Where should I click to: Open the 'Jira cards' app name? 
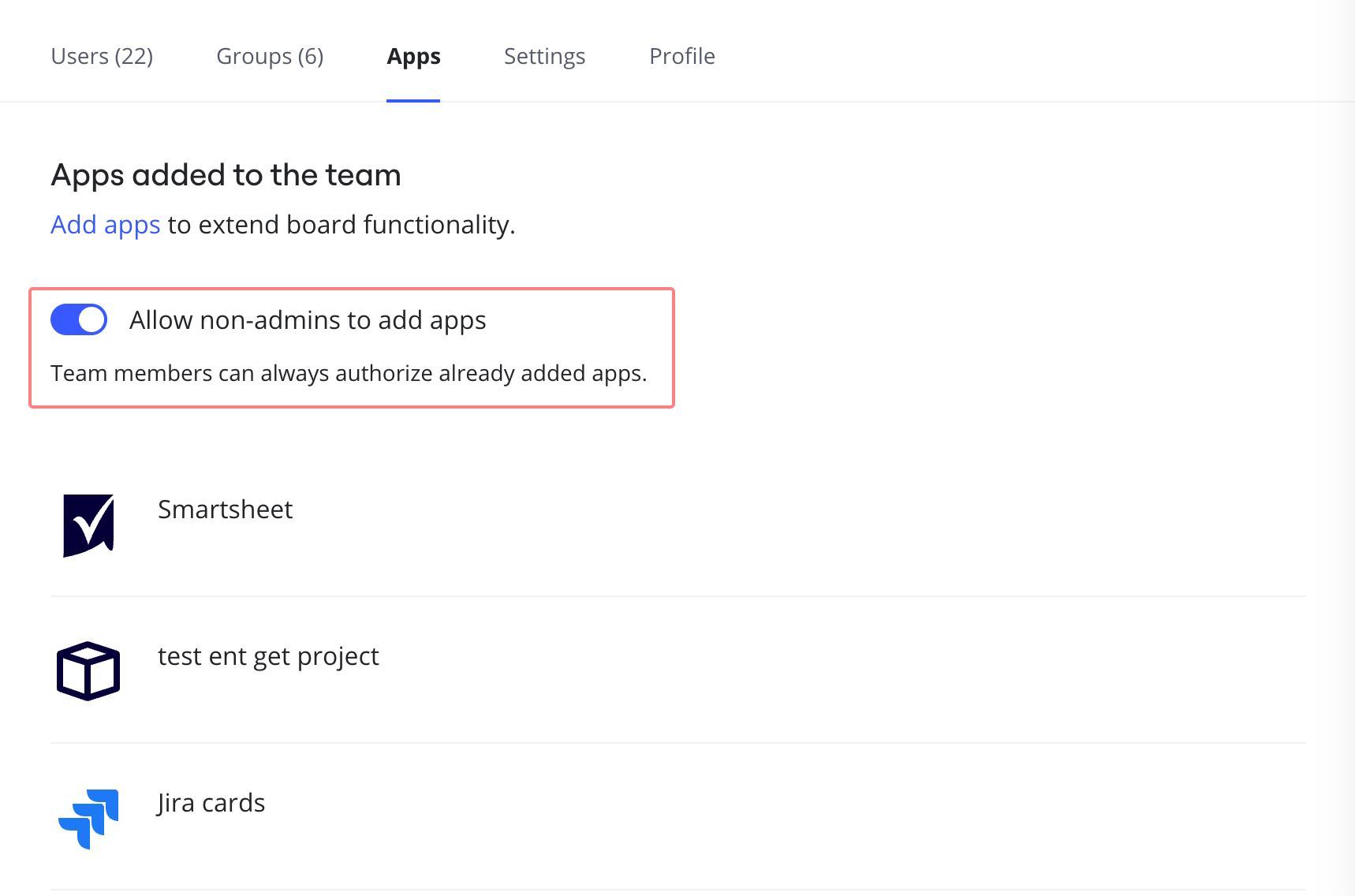[x=211, y=803]
